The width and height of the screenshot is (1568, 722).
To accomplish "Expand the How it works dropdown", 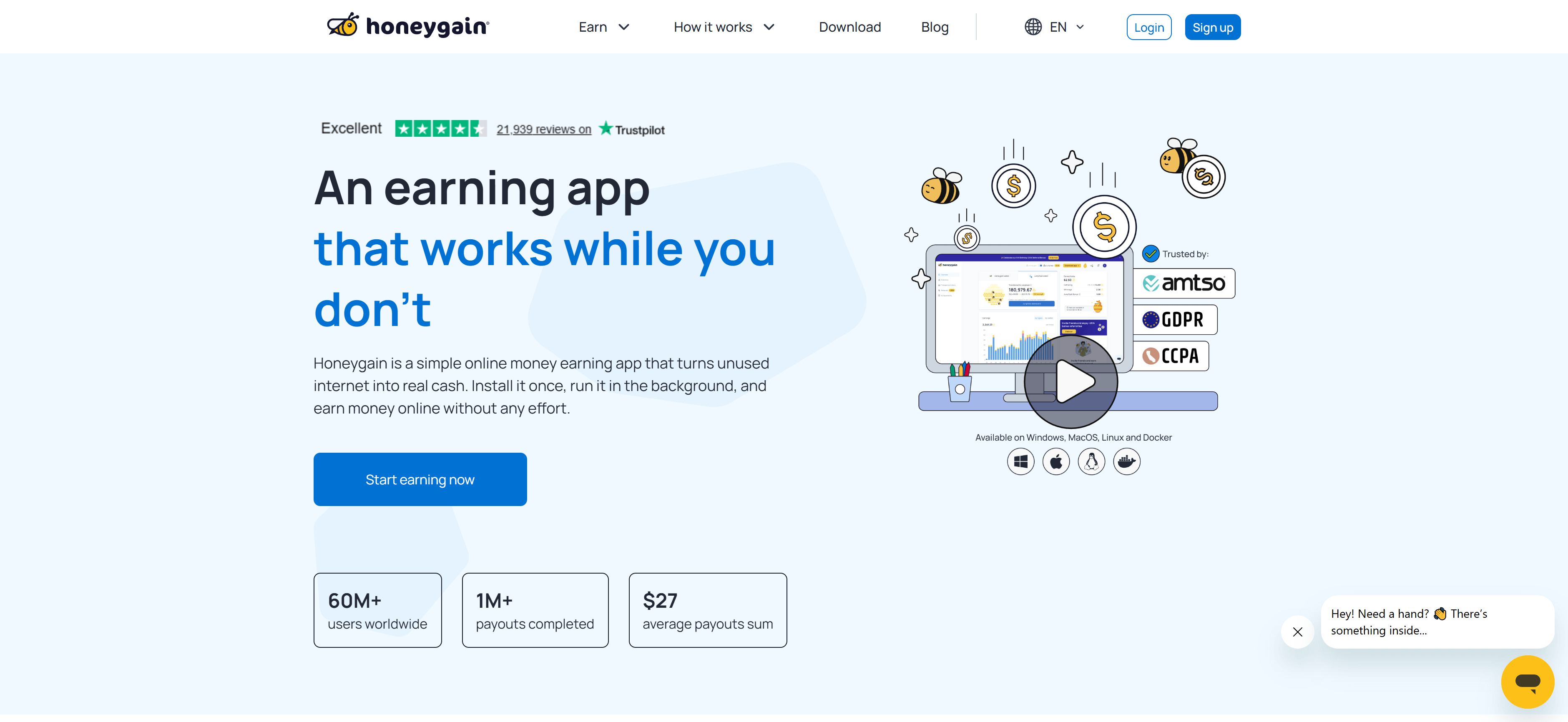I will (724, 27).
